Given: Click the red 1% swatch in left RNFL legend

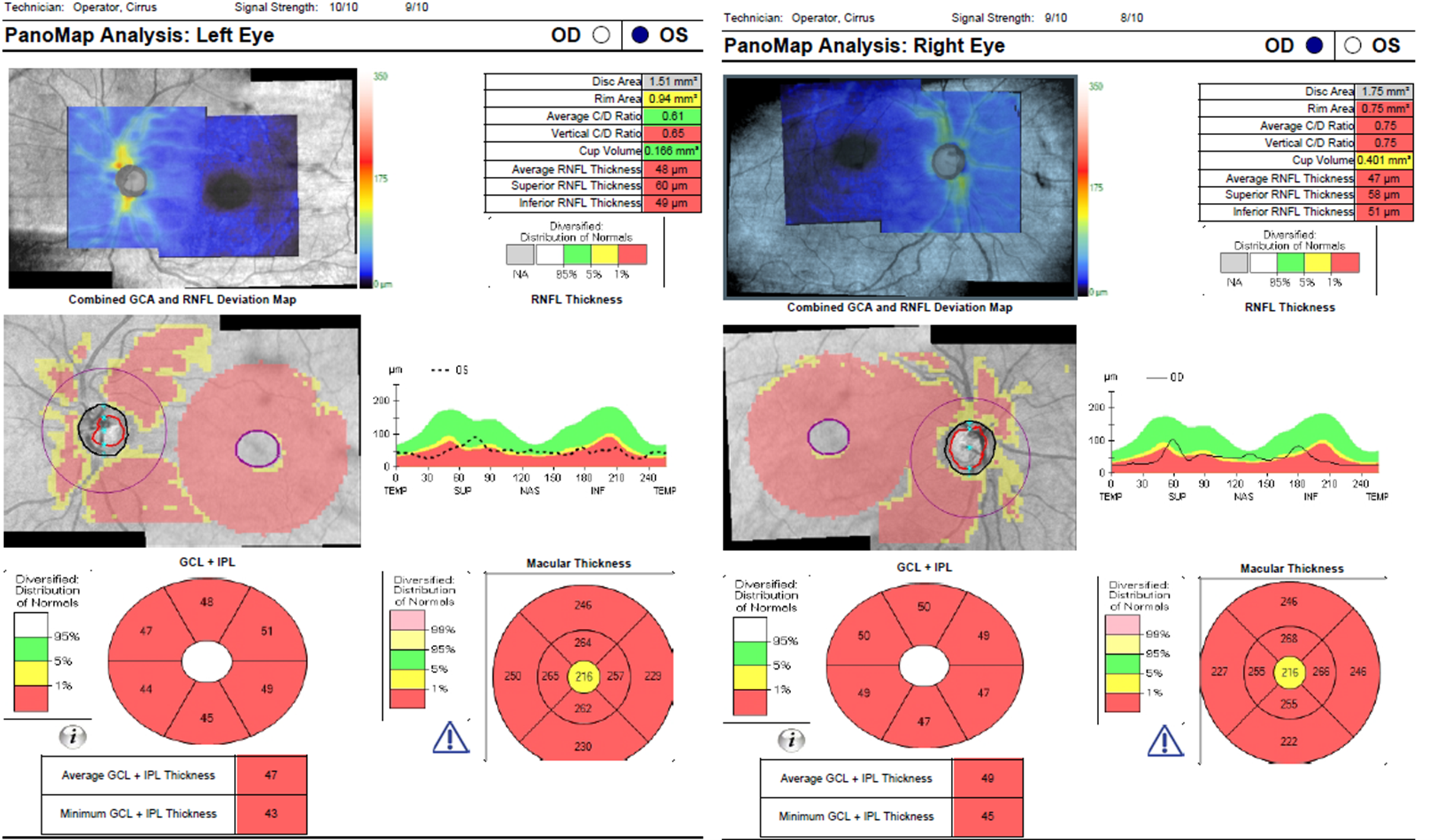Looking at the screenshot, I should point(633,255).
